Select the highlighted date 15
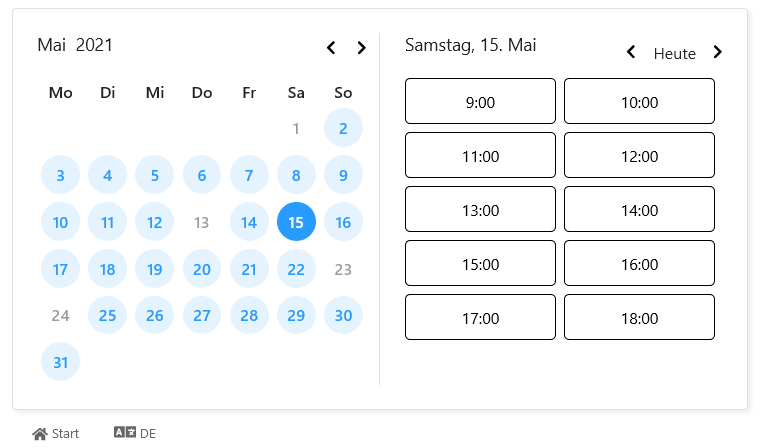Screen dimensions: 760x447 tap(296, 222)
